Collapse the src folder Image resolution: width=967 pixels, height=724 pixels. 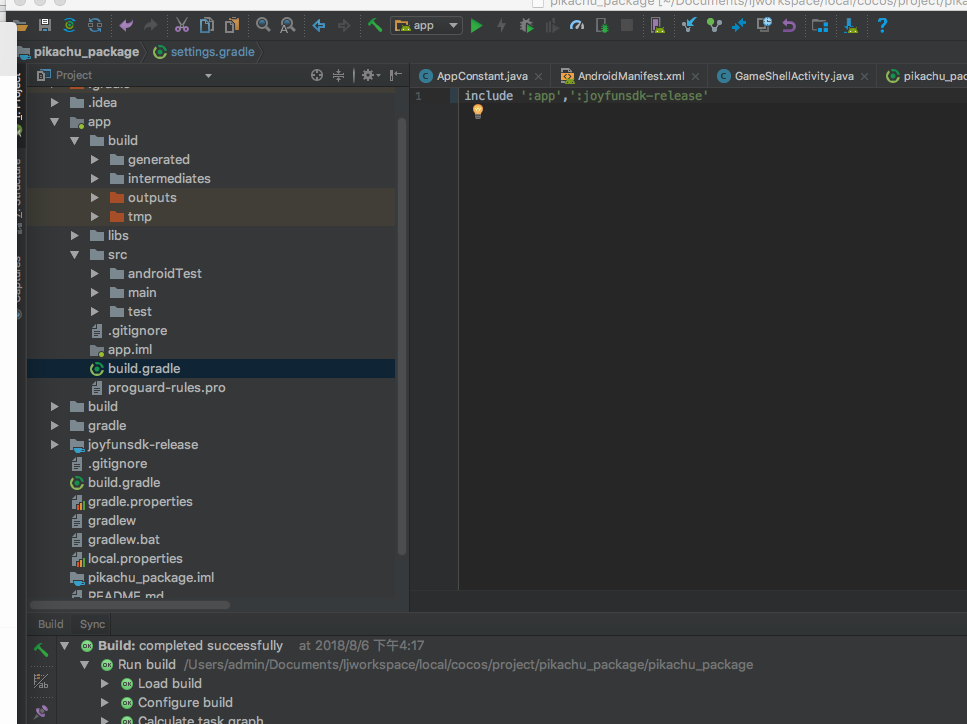75,255
